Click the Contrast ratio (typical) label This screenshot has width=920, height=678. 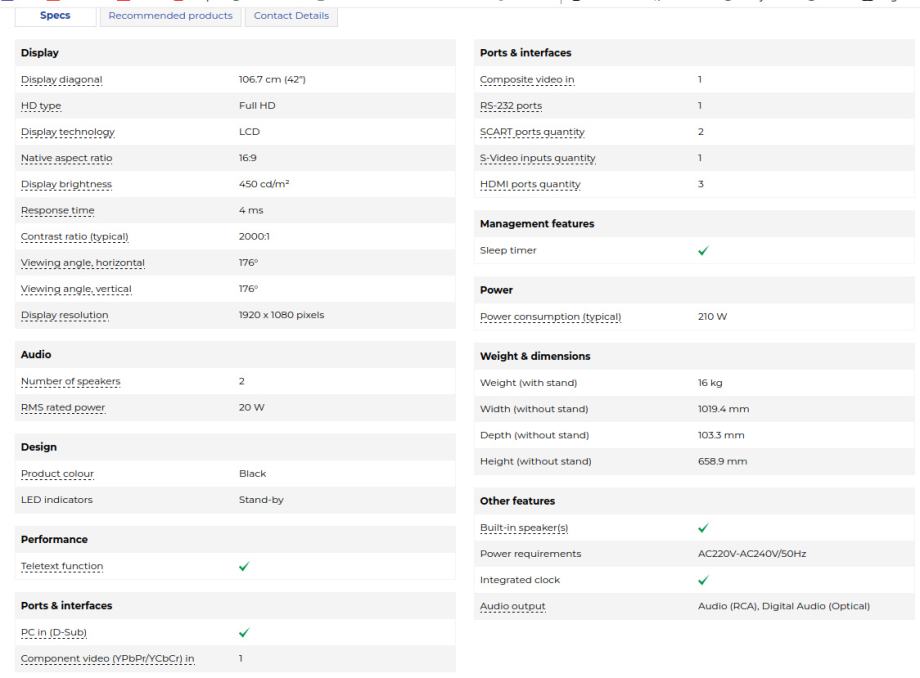pyautogui.click(x=75, y=237)
